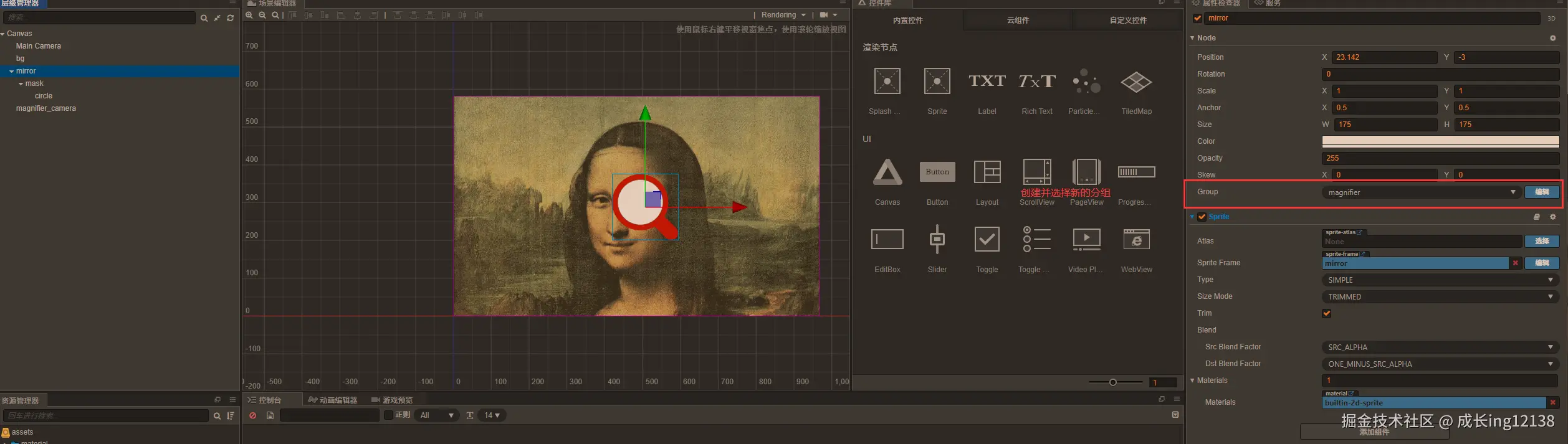Select the Main Camera node

[39, 46]
